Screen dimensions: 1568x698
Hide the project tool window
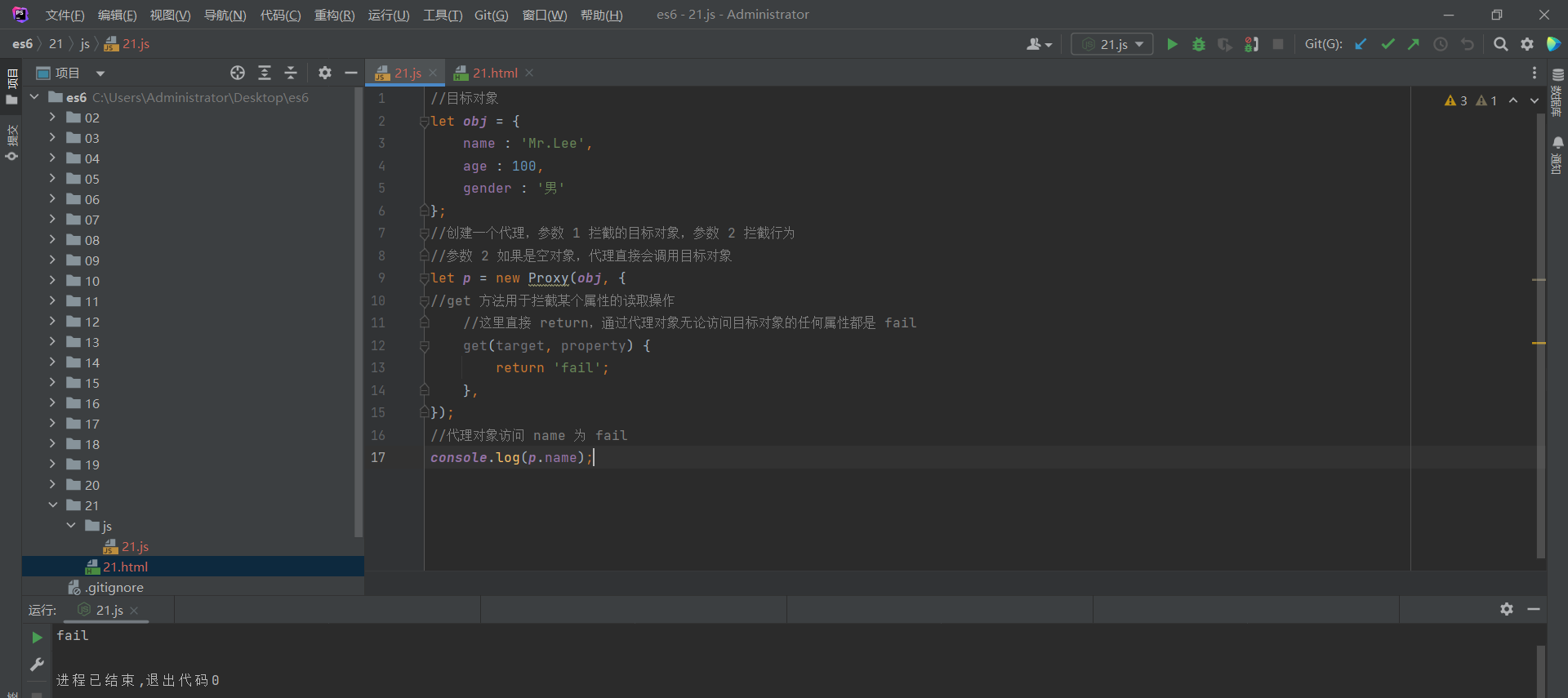(351, 73)
